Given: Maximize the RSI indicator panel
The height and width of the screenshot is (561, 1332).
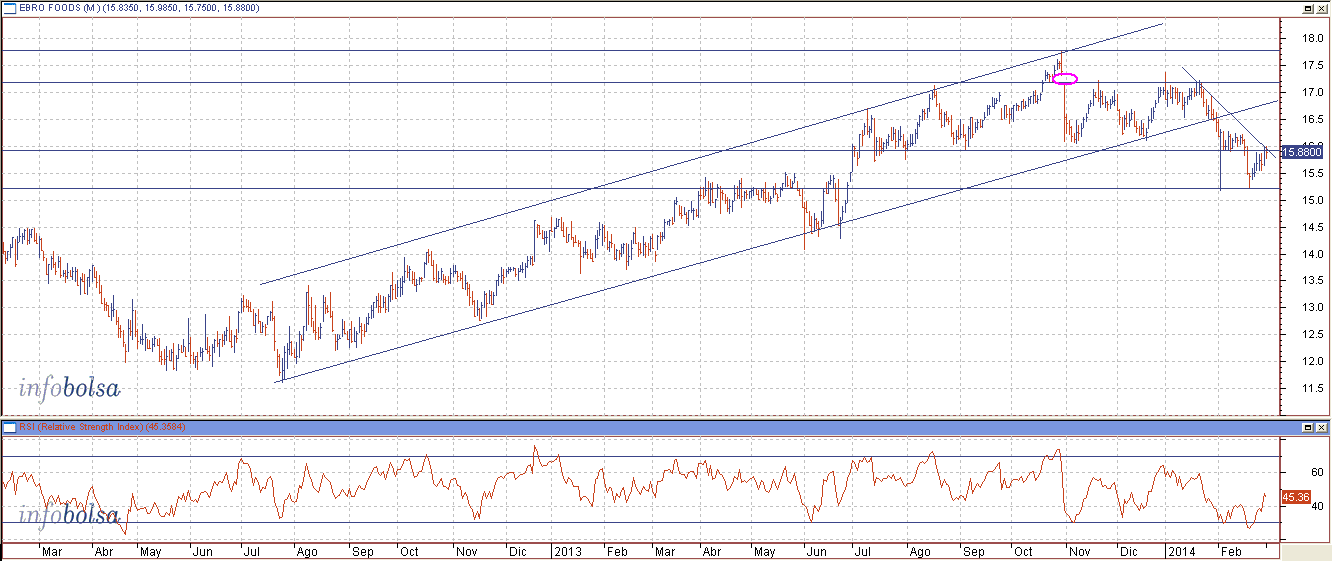Looking at the screenshot, I should point(1309,427).
